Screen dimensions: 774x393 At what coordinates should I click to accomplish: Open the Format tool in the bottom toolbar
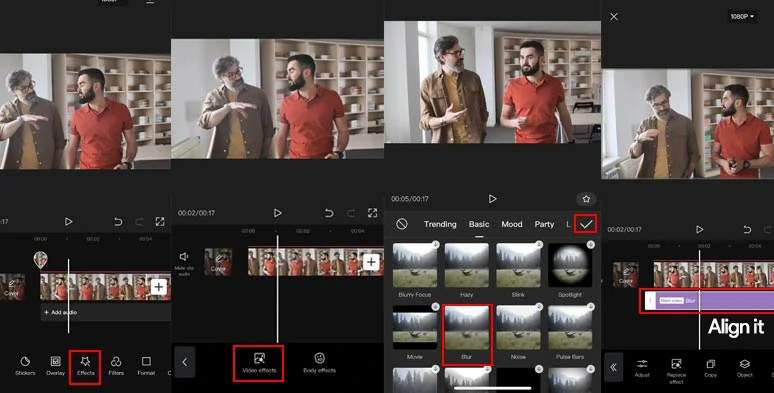[x=146, y=366]
